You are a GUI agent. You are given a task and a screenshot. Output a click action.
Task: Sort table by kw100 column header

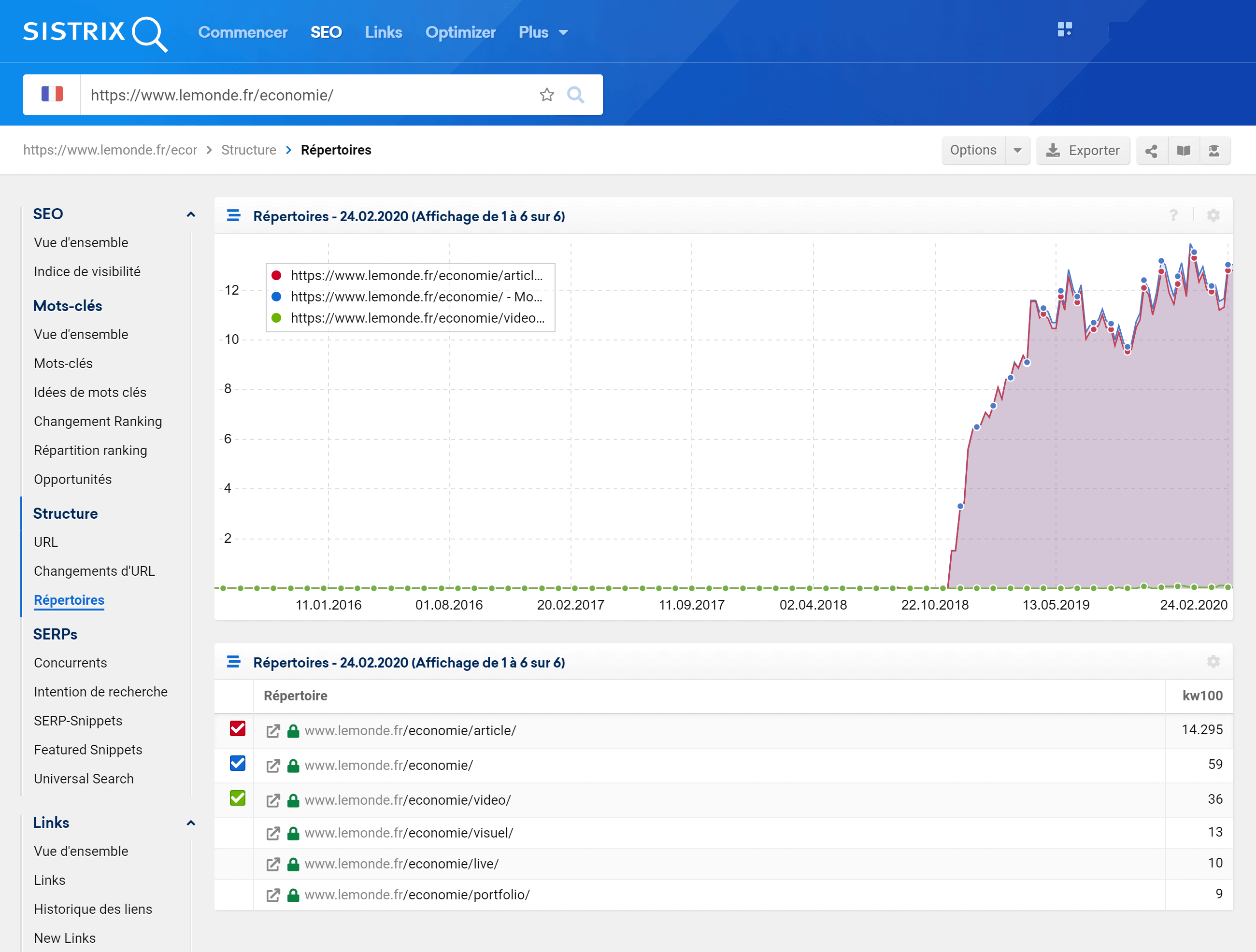[1202, 696]
